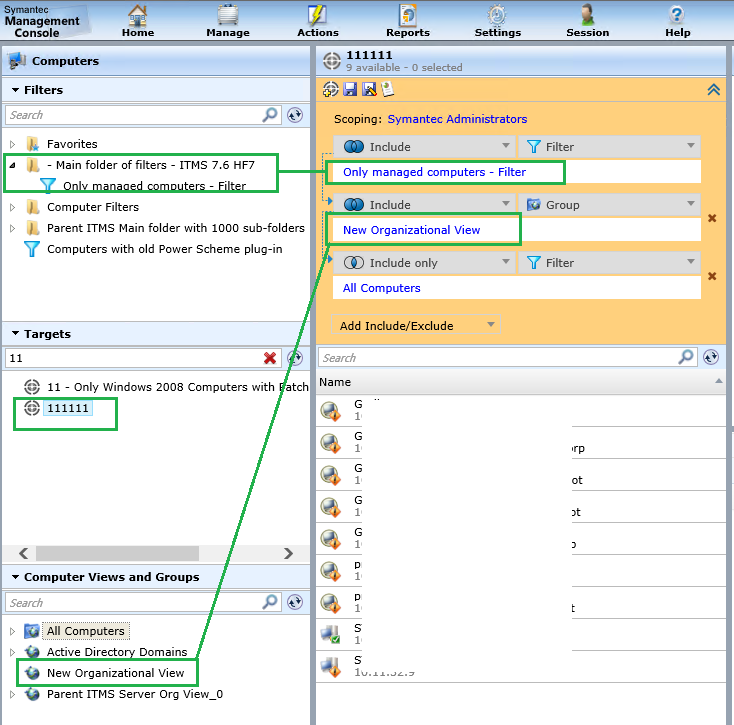Click the New Organizational View link in rule
Image resolution: width=734 pixels, height=725 pixels.
(411, 230)
